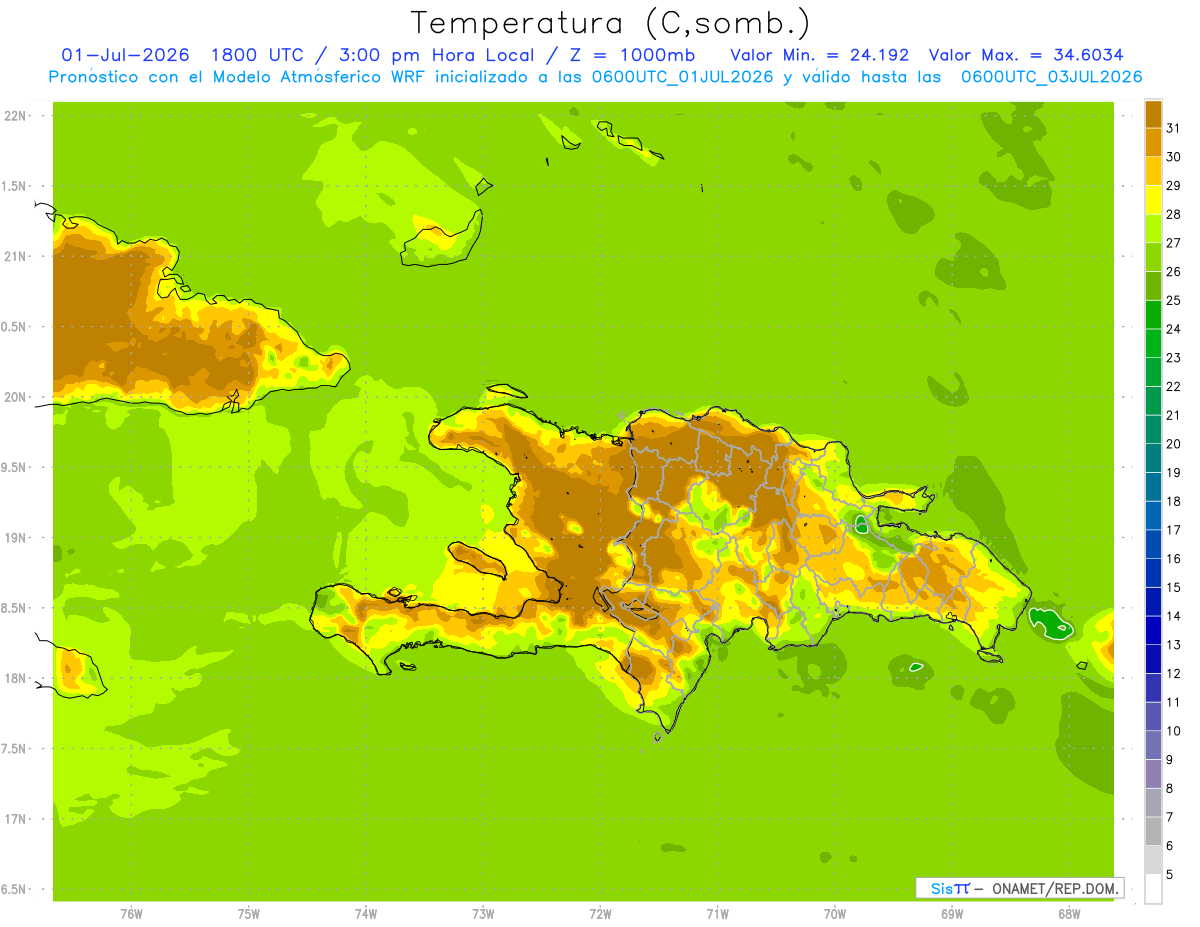Image resolution: width=1200 pixels, height=927 pixels.
Task: Click the '73W' longitude label
Action: (483, 914)
